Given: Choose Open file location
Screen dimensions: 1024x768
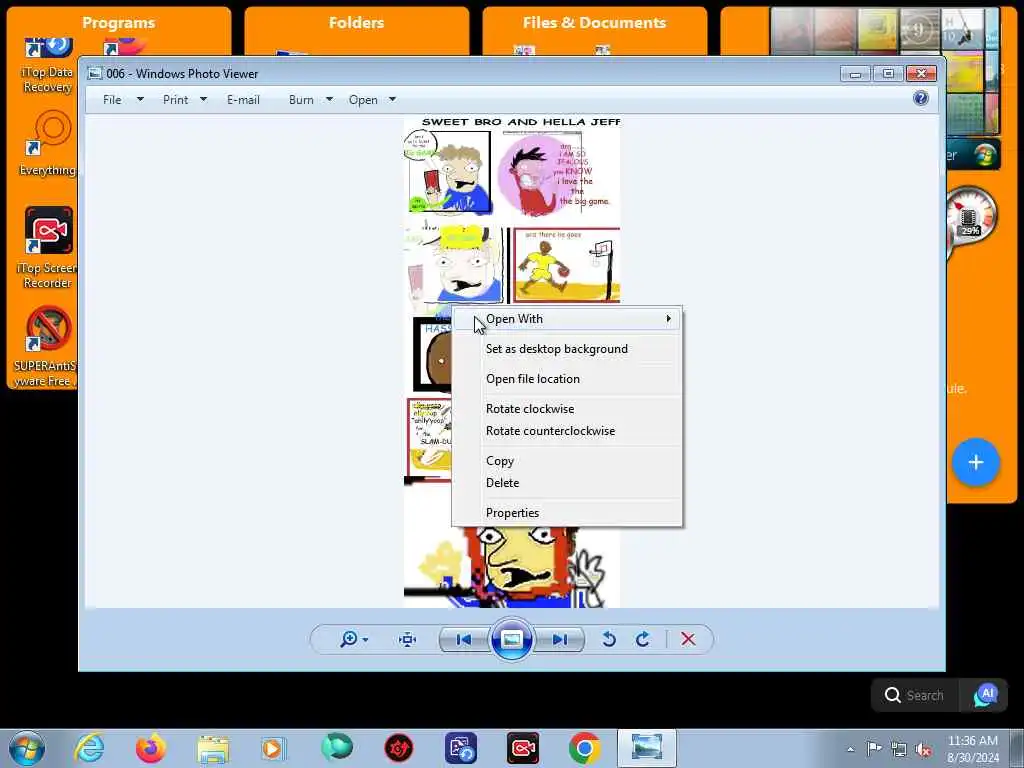Looking at the screenshot, I should click(568, 379).
